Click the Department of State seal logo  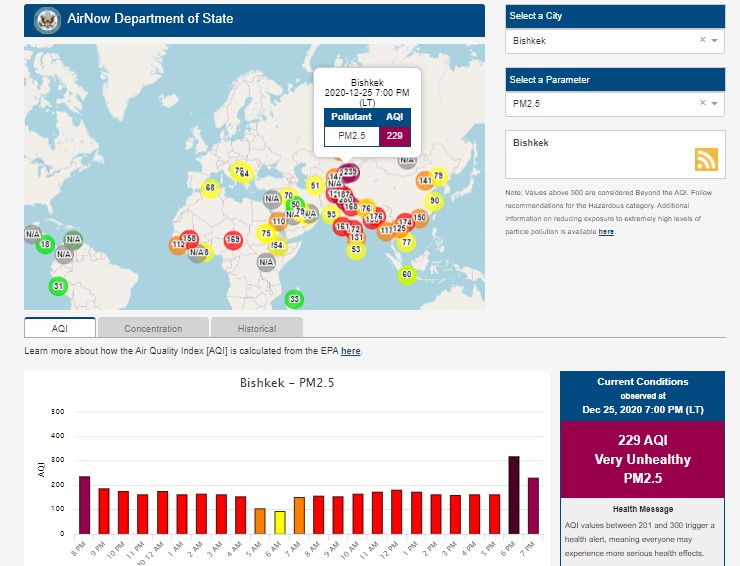pyautogui.click(x=46, y=19)
